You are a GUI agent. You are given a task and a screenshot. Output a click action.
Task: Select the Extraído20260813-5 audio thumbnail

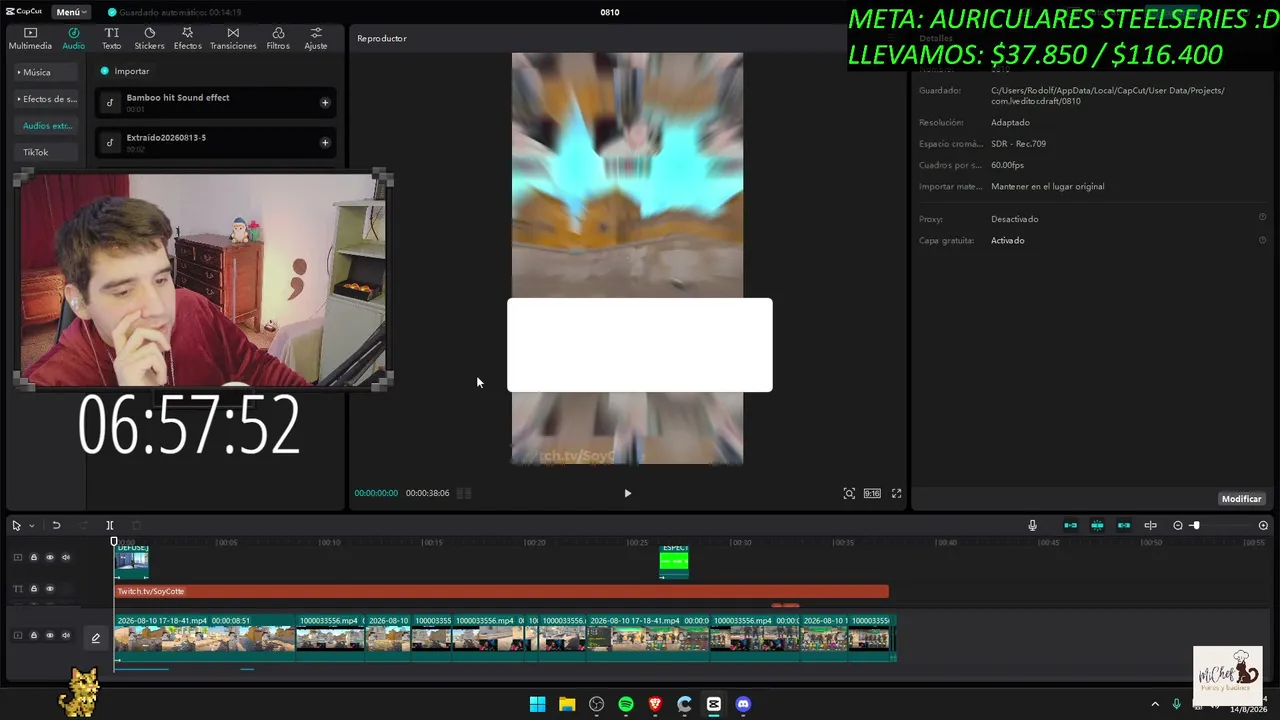(110, 142)
